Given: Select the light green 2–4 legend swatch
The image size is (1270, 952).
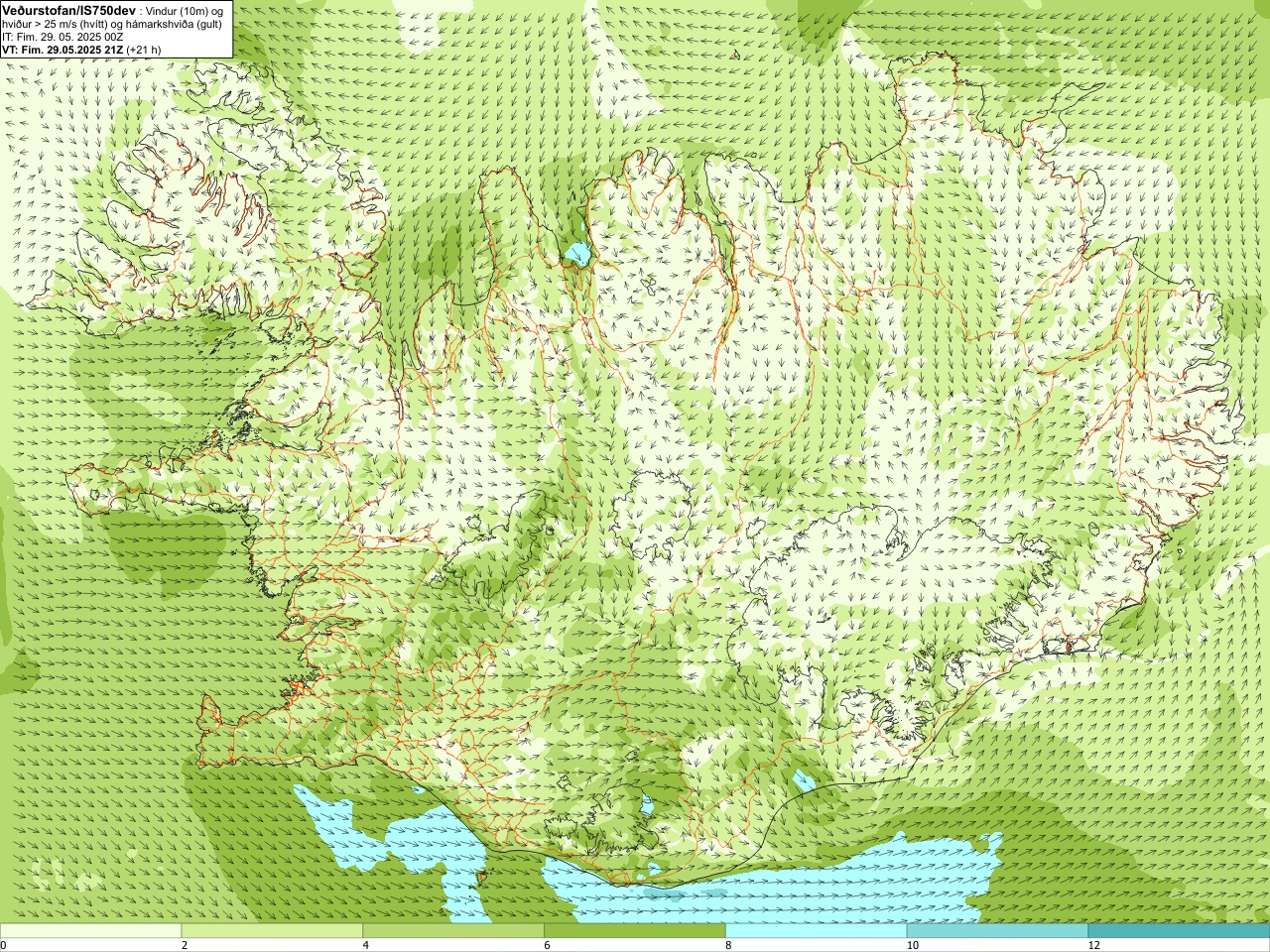Looking at the screenshot, I should (x=272, y=931).
